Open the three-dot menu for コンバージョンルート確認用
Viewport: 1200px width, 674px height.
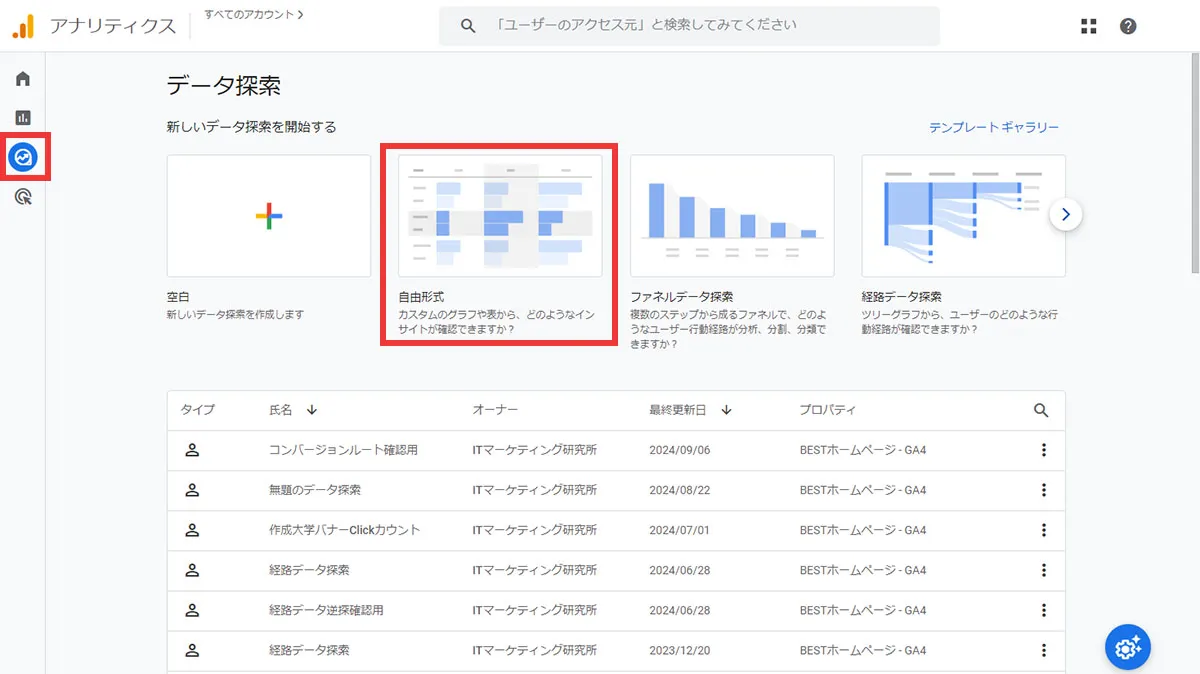pyautogui.click(x=1044, y=450)
